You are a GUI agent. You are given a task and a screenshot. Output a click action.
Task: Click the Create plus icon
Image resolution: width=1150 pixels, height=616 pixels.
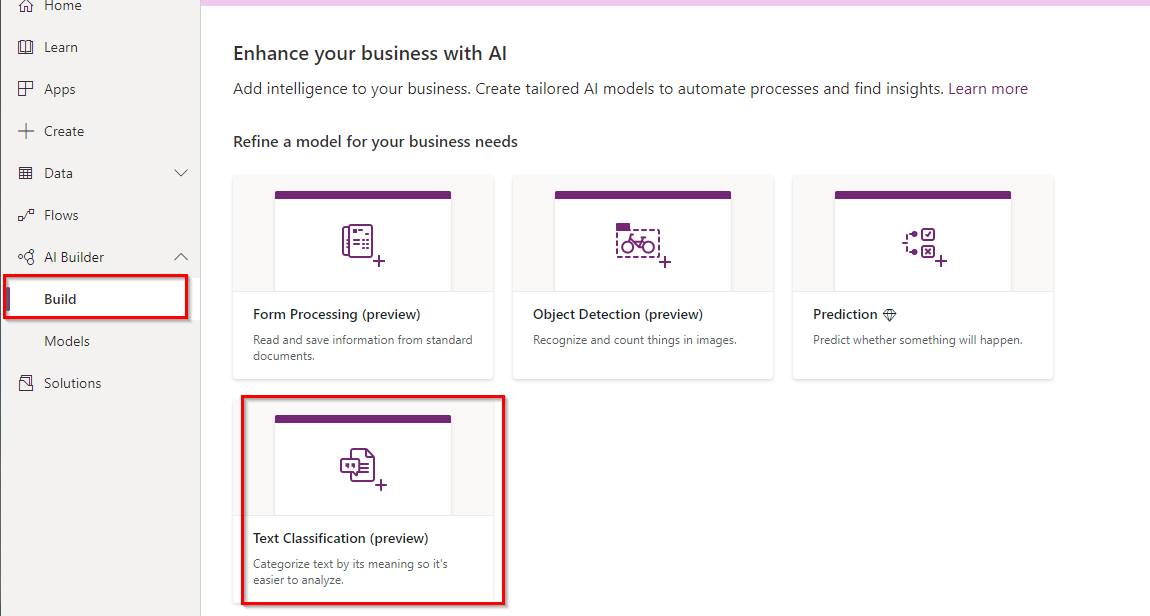(26, 131)
